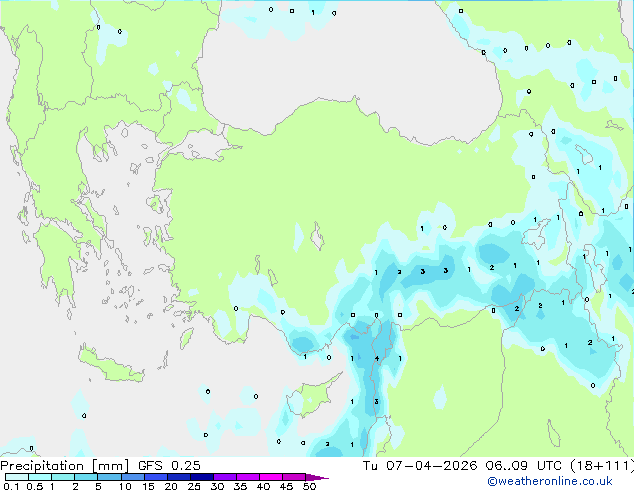Click the '0.5' legend scale label
Screen dimensions: 634x490
(35, 486)
